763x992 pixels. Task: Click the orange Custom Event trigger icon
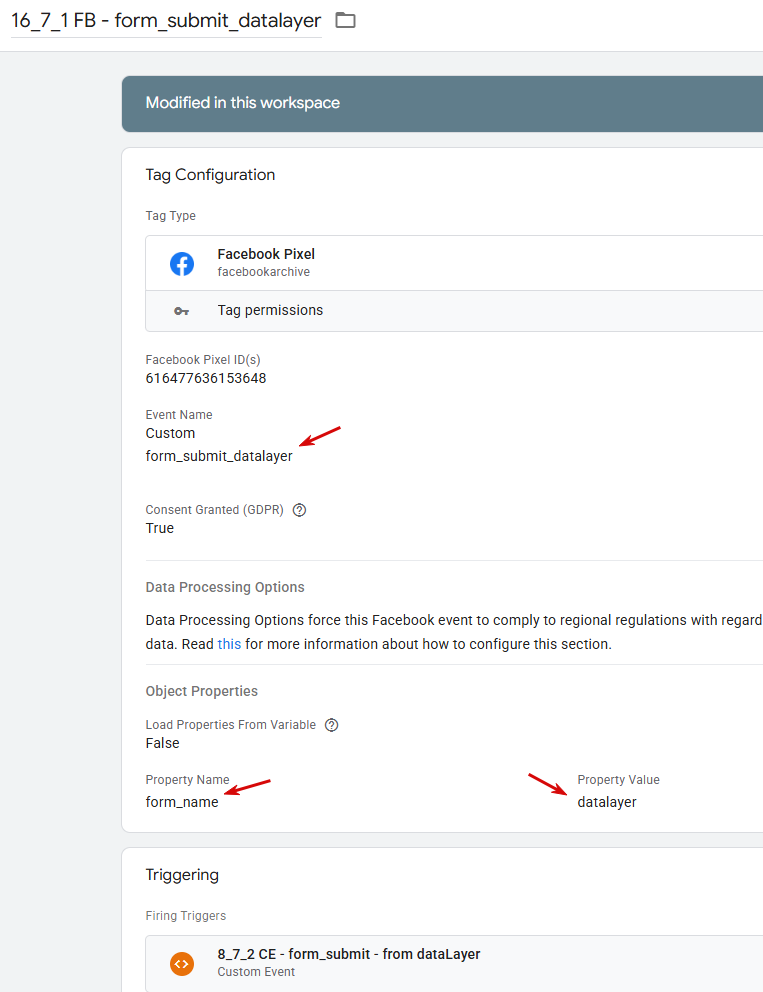pyautogui.click(x=182, y=963)
